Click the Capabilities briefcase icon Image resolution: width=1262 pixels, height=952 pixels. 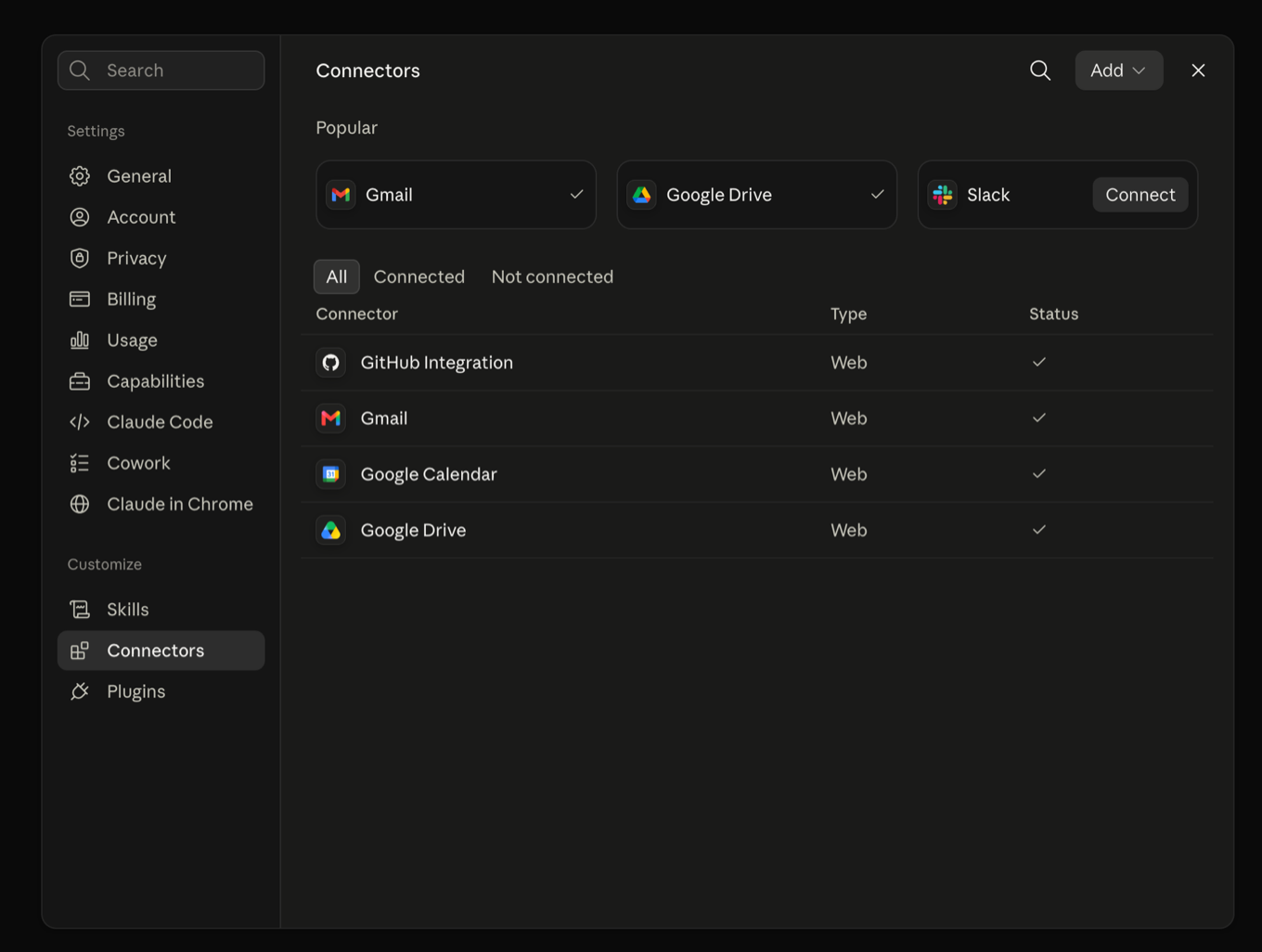[x=80, y=381]
